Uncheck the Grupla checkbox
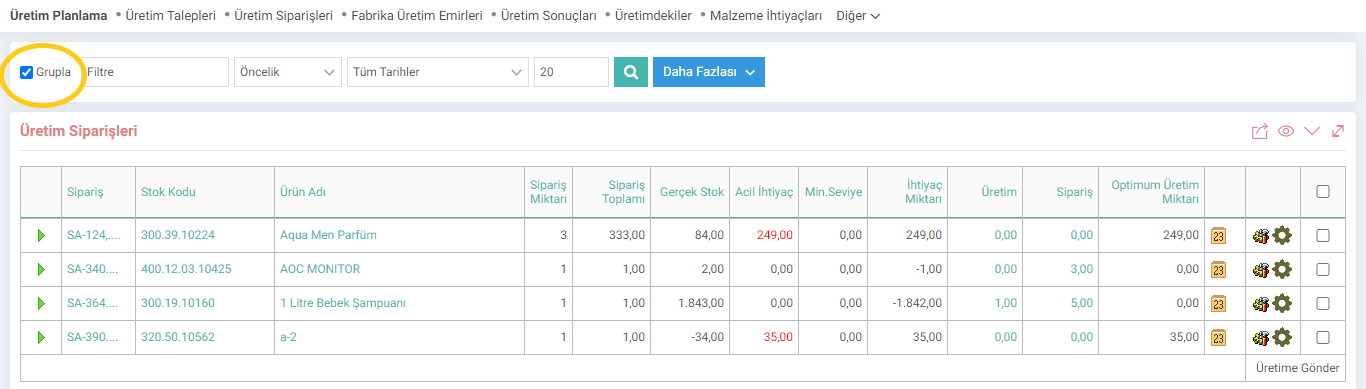Viewport: 1366px width, 389px height. (27, 72)
